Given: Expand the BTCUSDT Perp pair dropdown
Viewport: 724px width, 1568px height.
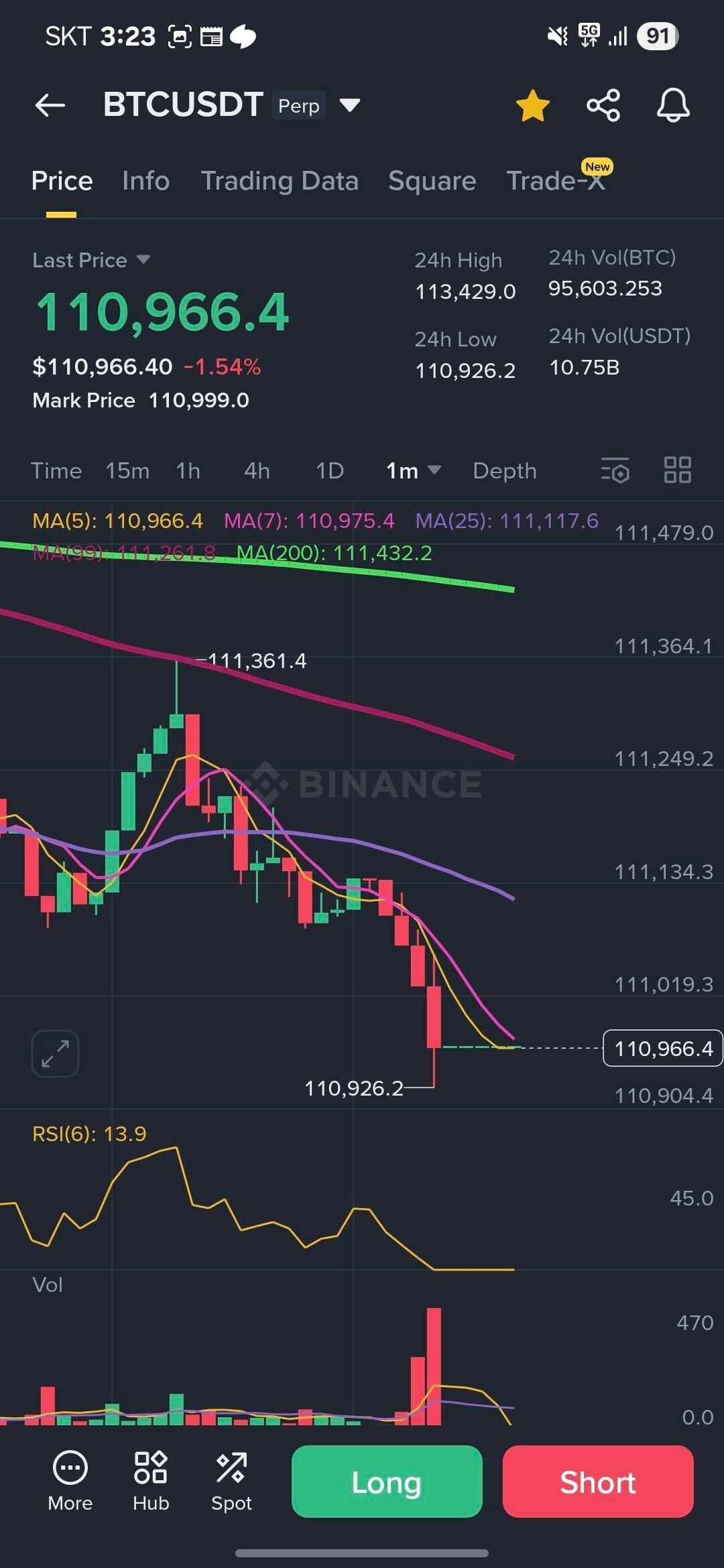Looking at the screenshot, I should point(350,105).
